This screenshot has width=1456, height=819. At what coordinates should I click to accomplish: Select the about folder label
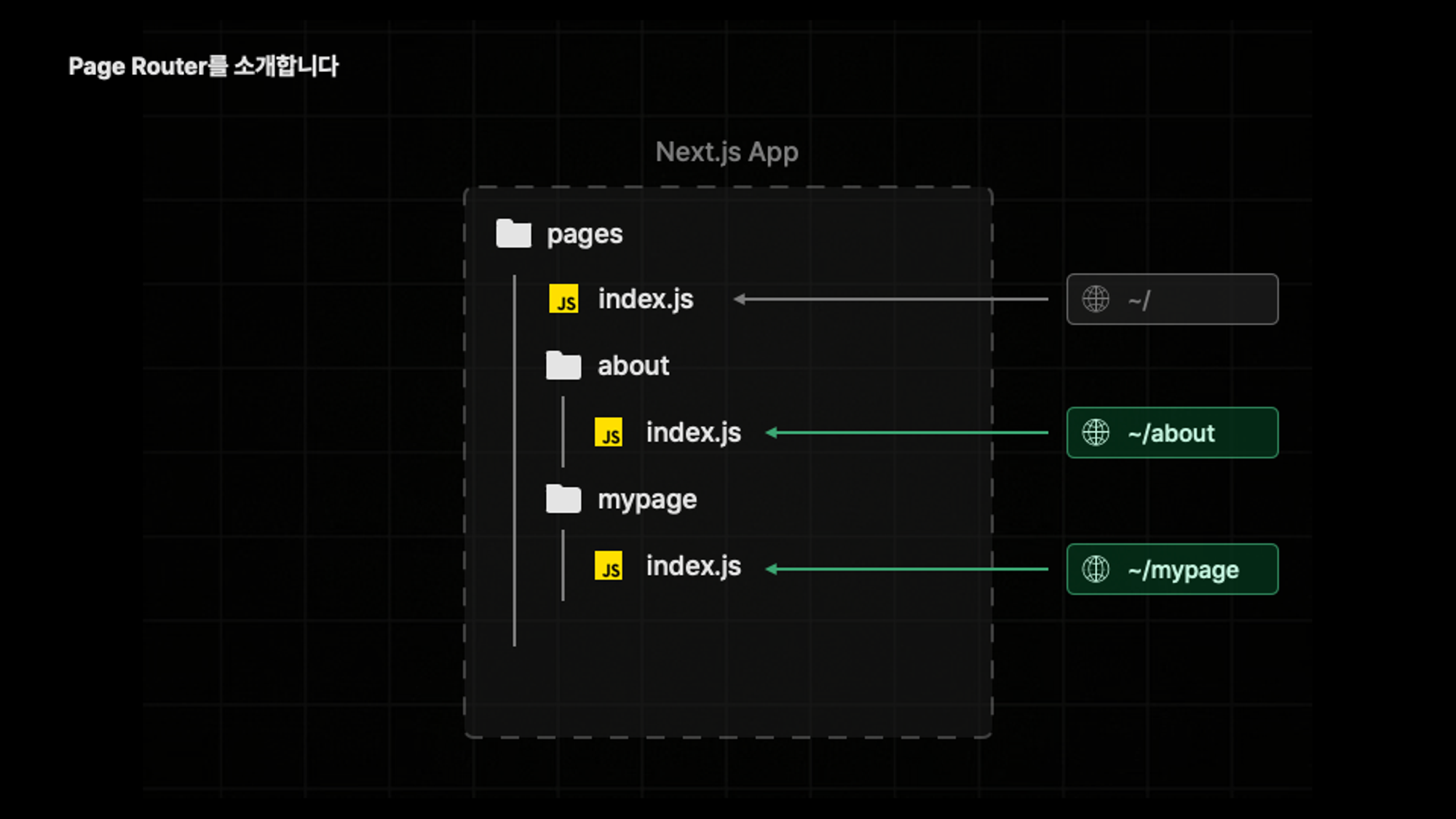(x=633, y=365)
